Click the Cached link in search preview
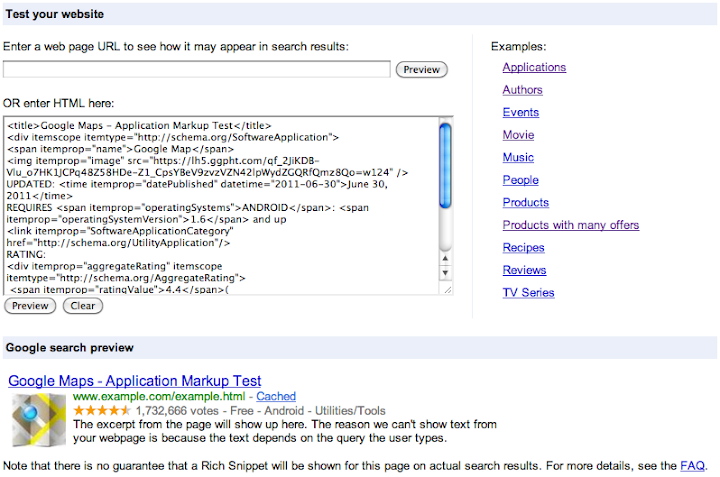 pos(276,397)
